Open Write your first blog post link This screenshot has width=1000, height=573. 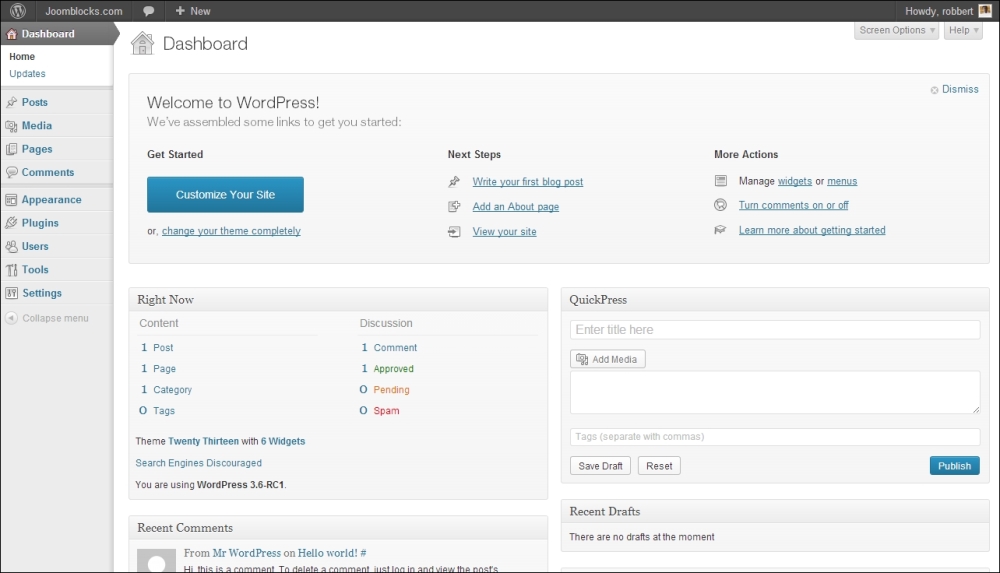pos(527,182)
